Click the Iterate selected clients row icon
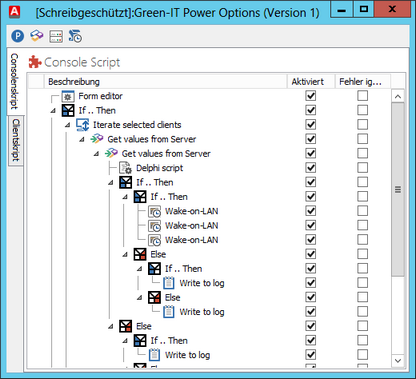This screenshot has width=416, height=379. pyautogui.click(x=82, y=125)
